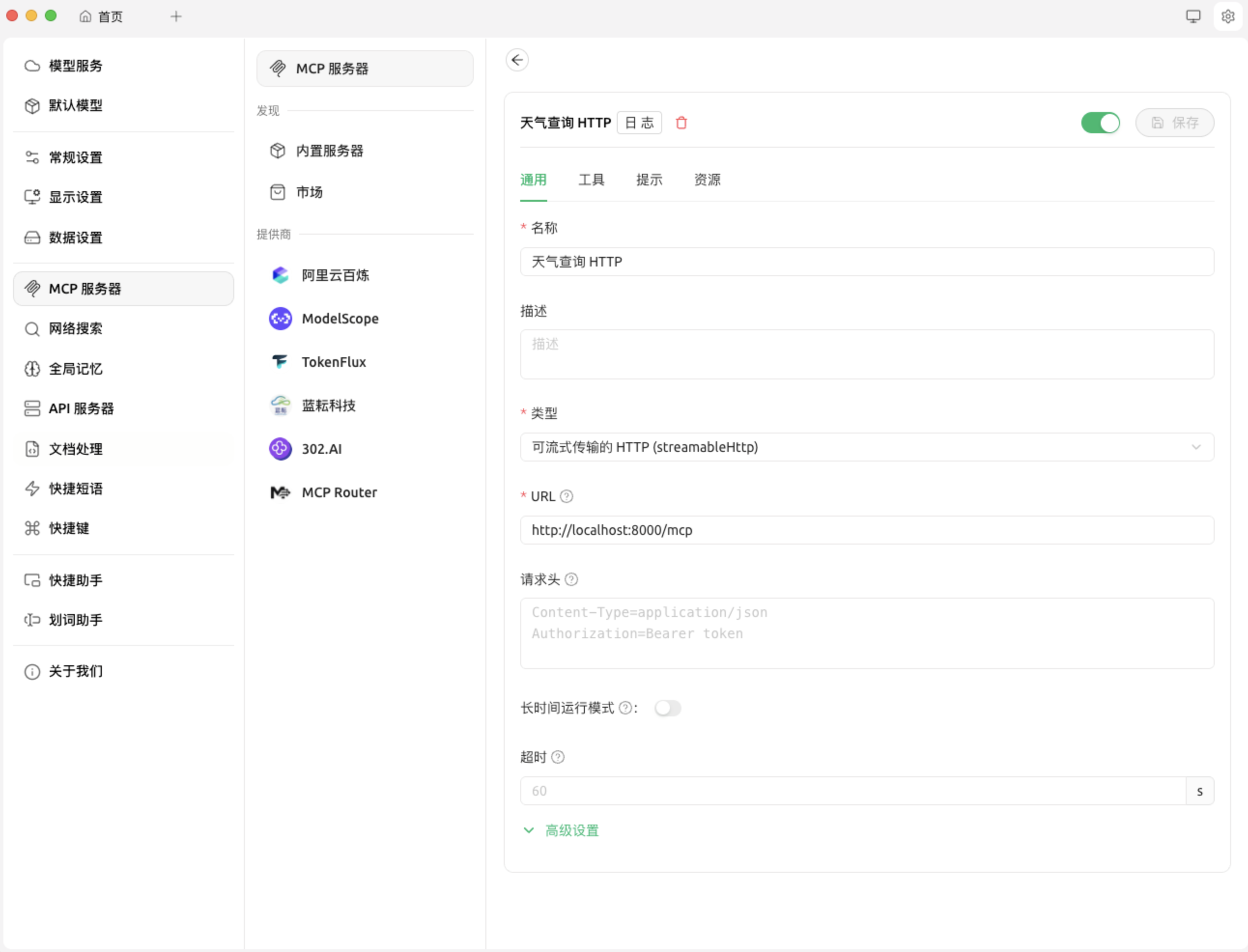Image resolution: width=1248 pixels, height=952 pixels.
Task: Open the 类型 streamableHttp dropdown
Action: pyautogui.click(x=866, y=447)
